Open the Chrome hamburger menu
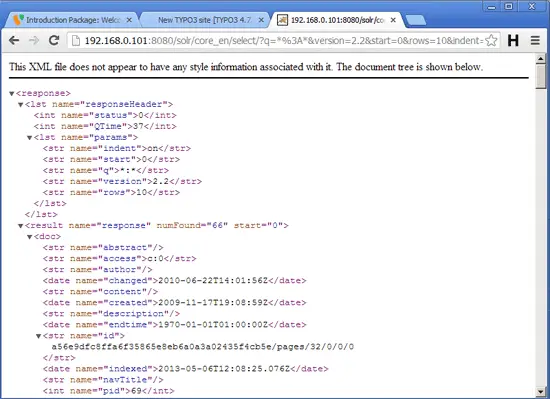Image resolution: width=550 pixels, height=399 pixels. (x=535, y=41)
